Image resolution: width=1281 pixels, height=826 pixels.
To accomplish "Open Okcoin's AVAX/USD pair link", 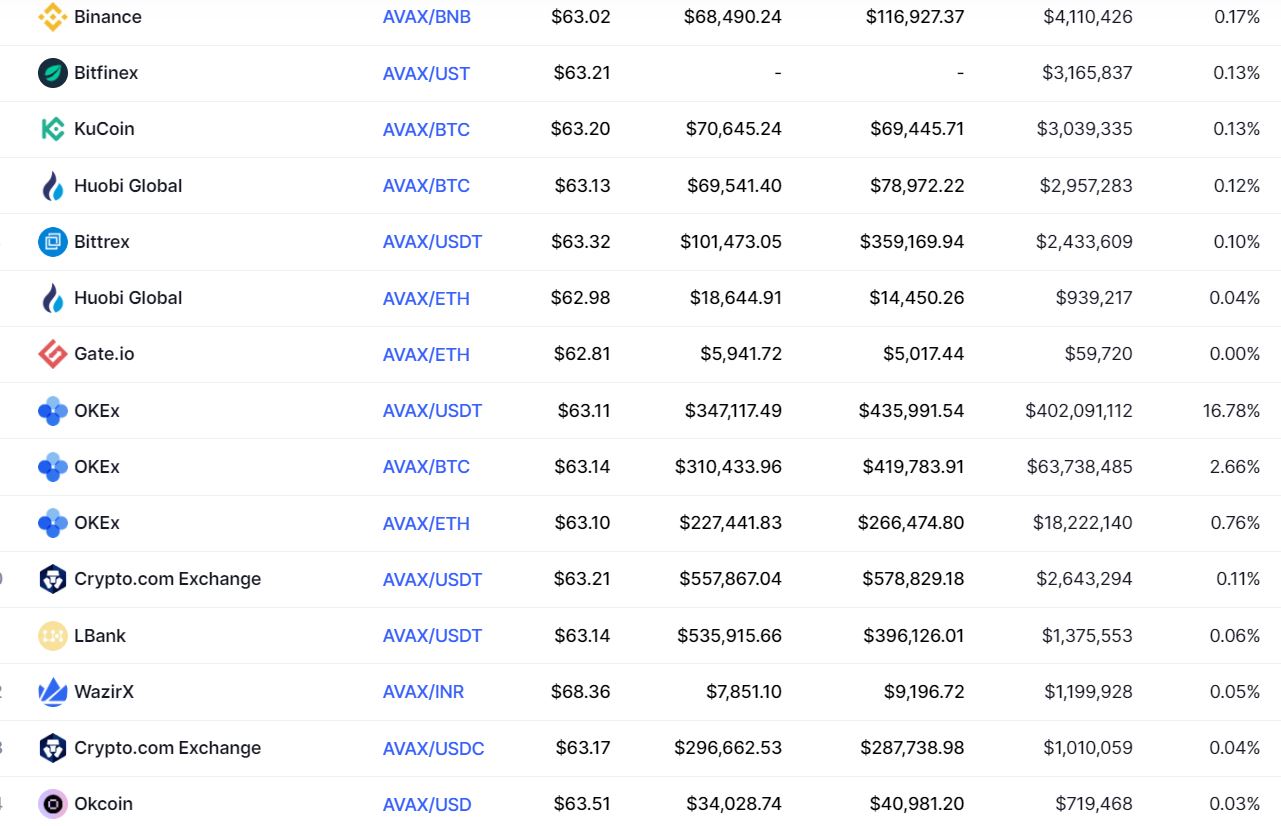I will (x=427, y=804).
